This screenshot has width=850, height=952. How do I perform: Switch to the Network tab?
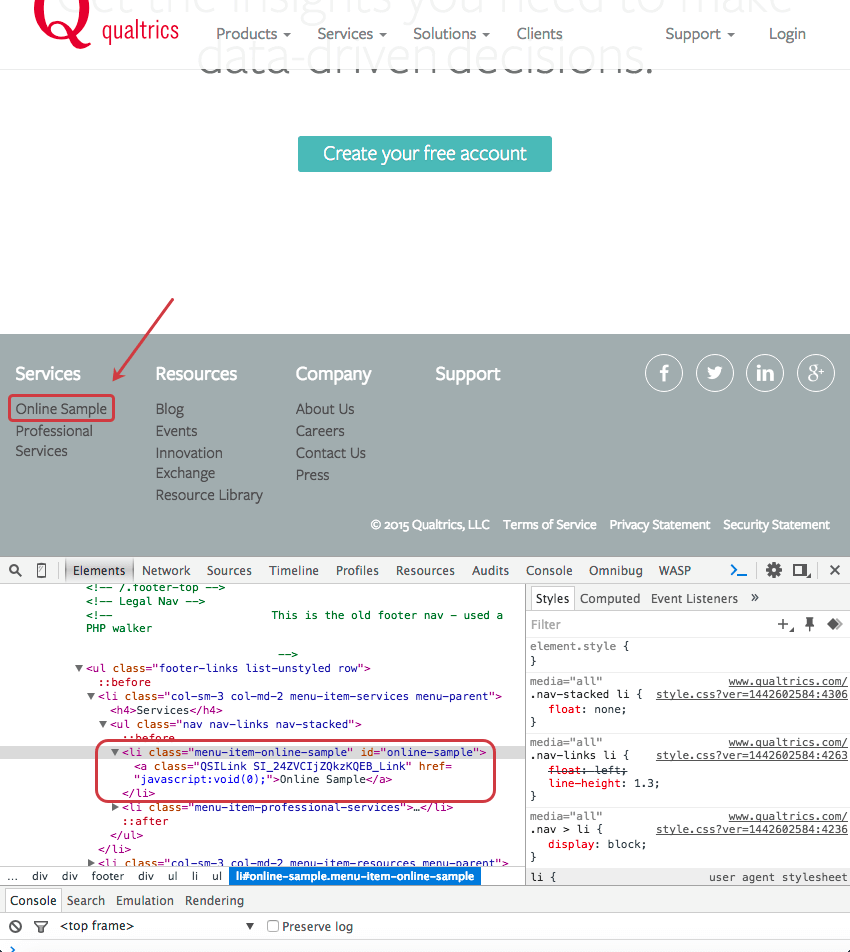(166, 570)
